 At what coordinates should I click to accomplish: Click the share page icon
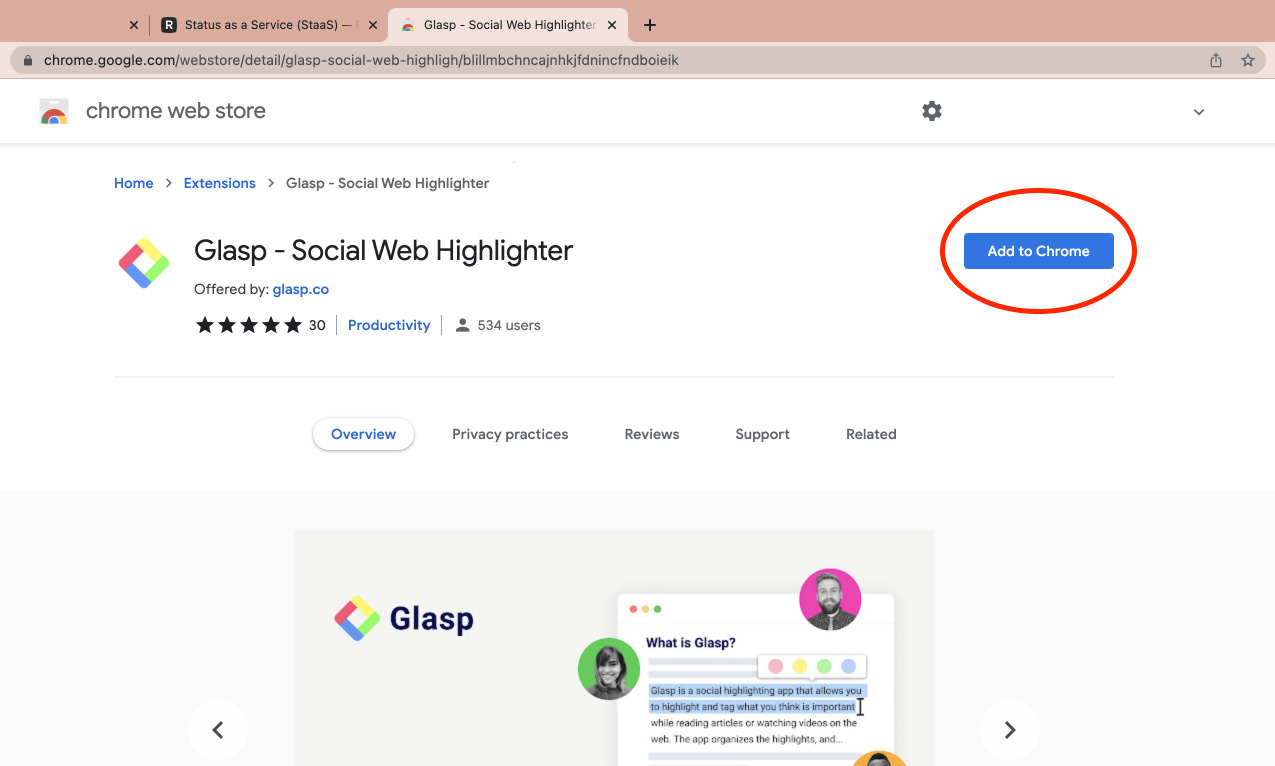(1216, 60)
